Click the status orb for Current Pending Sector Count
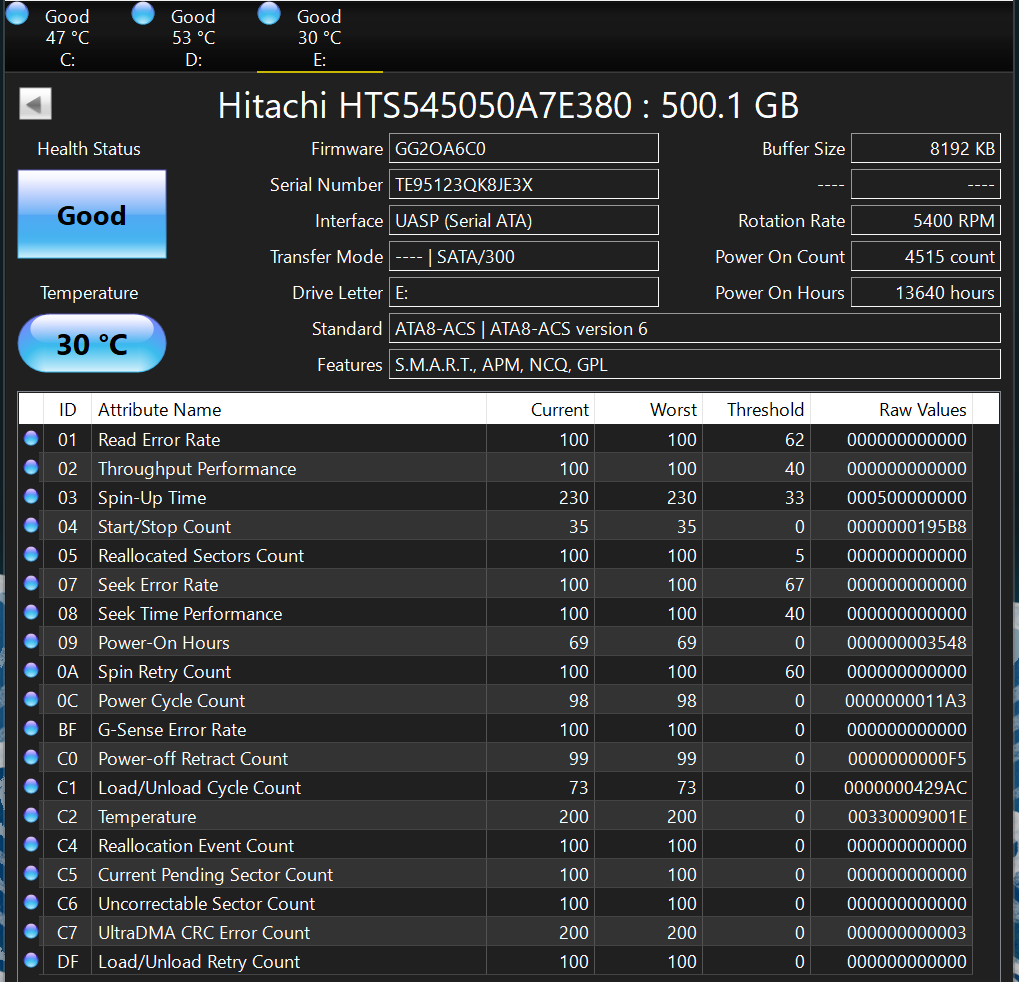 tap(31, 873)
